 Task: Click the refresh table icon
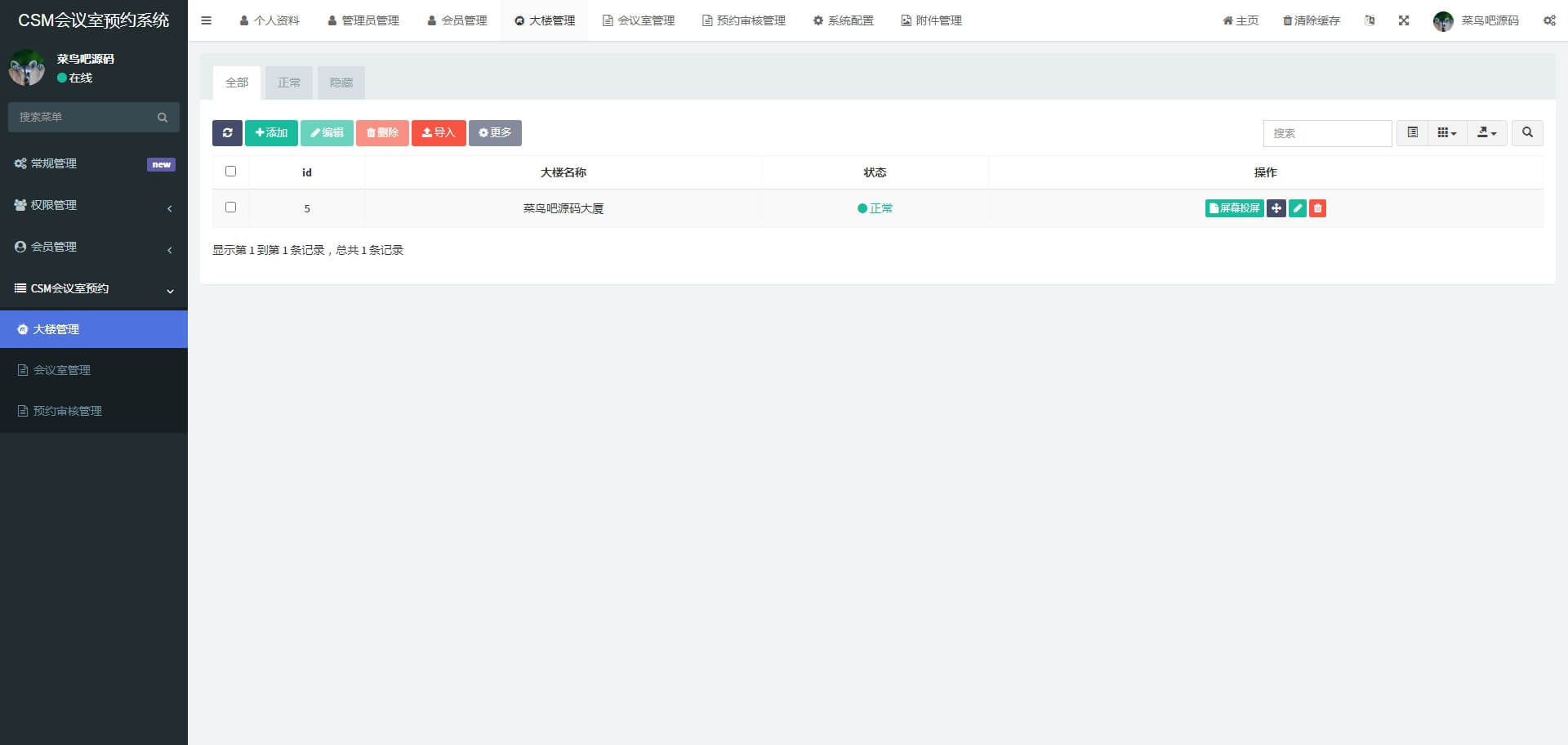(x=228, y=132)
